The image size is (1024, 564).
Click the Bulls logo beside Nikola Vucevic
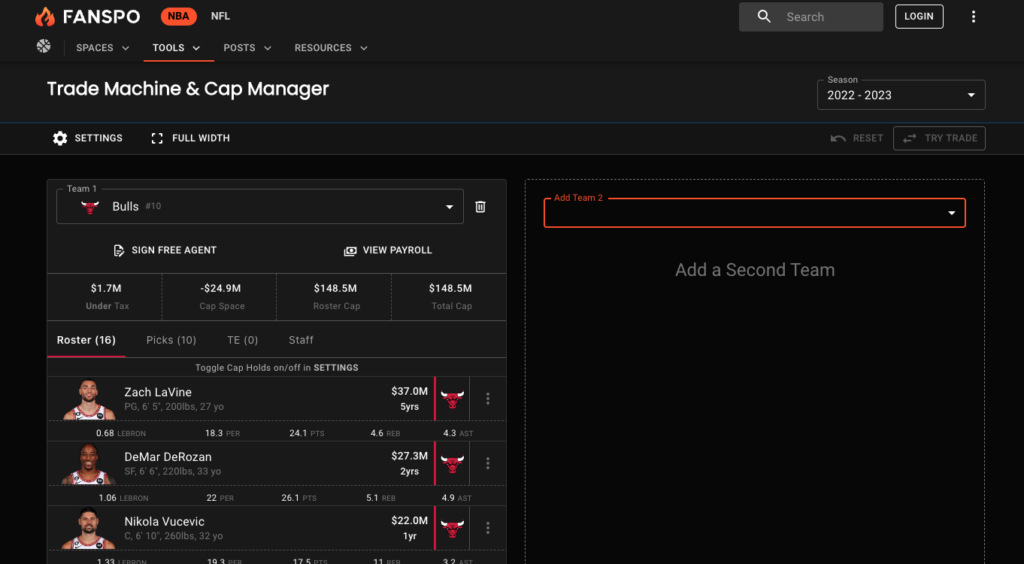(452, 527)
